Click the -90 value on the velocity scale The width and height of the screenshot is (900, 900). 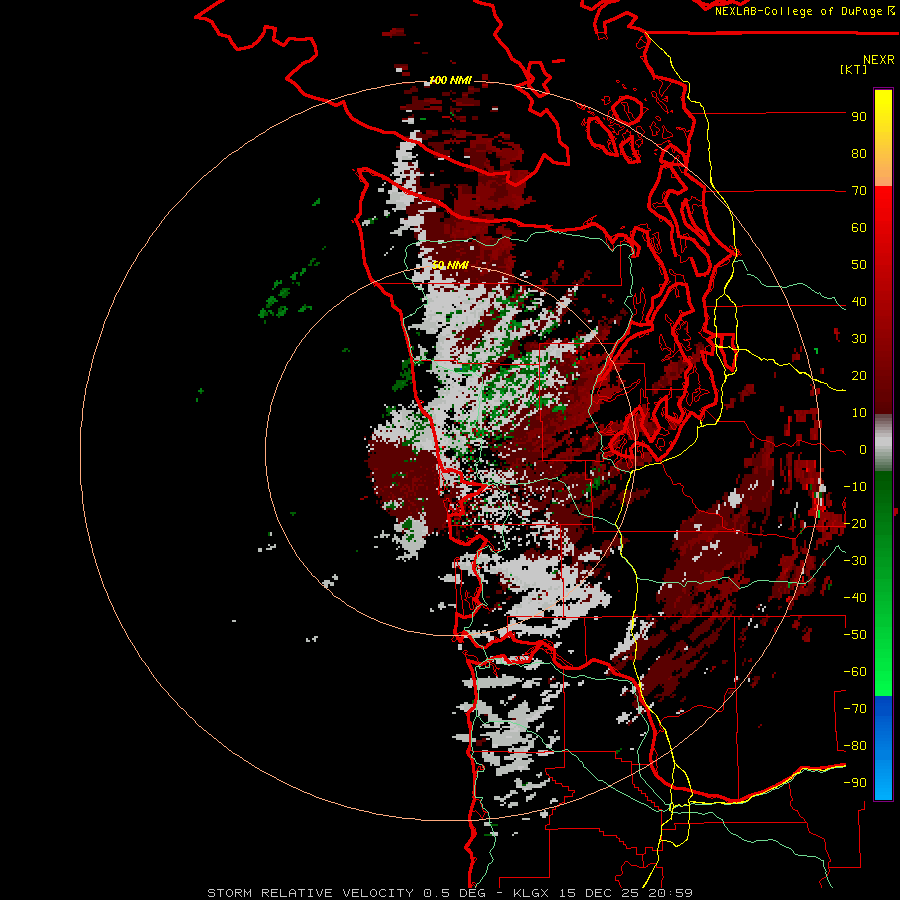click(x=855, y=783)
